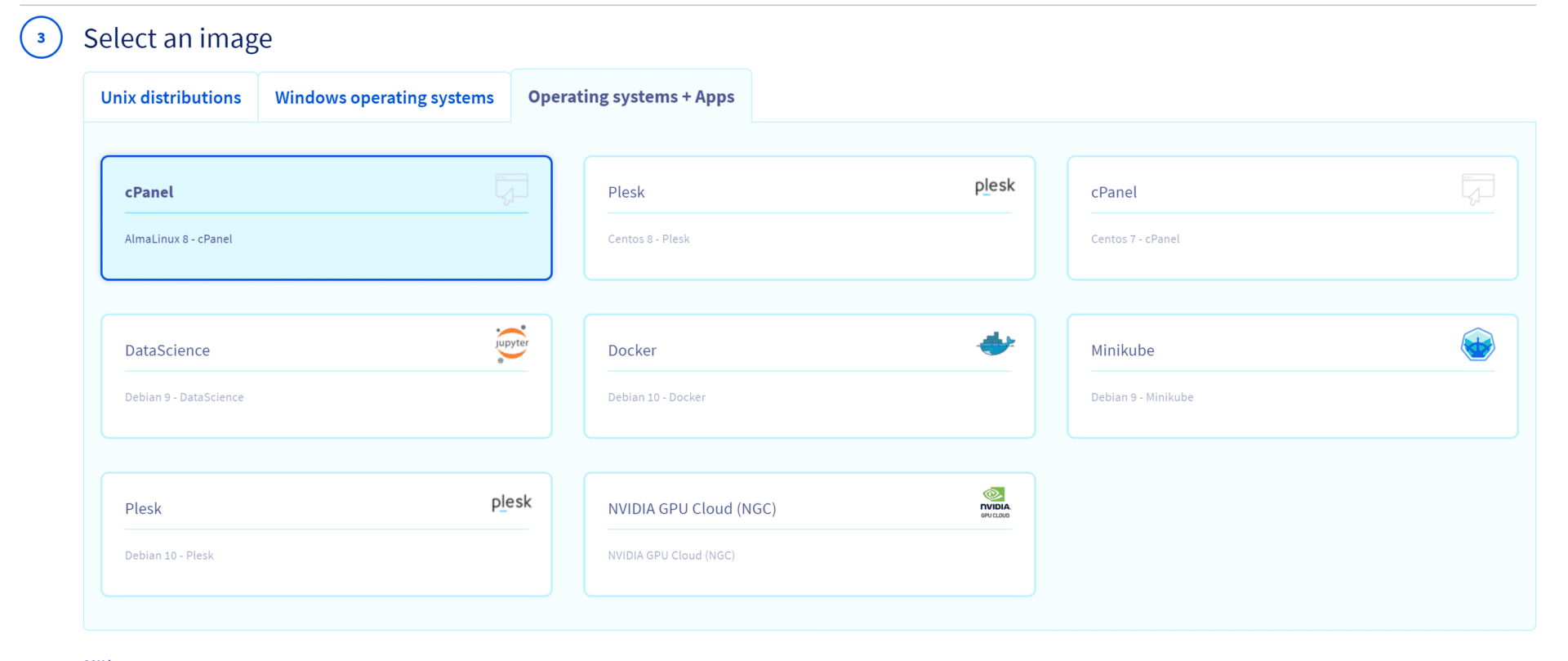Switch to Windows operating systems tab
1568x661 pixels.
coord(384,97)
